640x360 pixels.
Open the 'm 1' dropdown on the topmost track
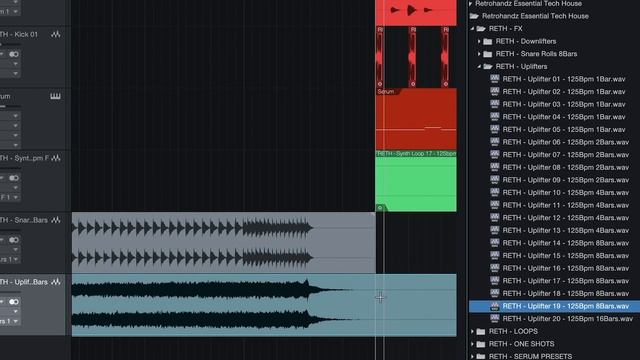(9, 11)
